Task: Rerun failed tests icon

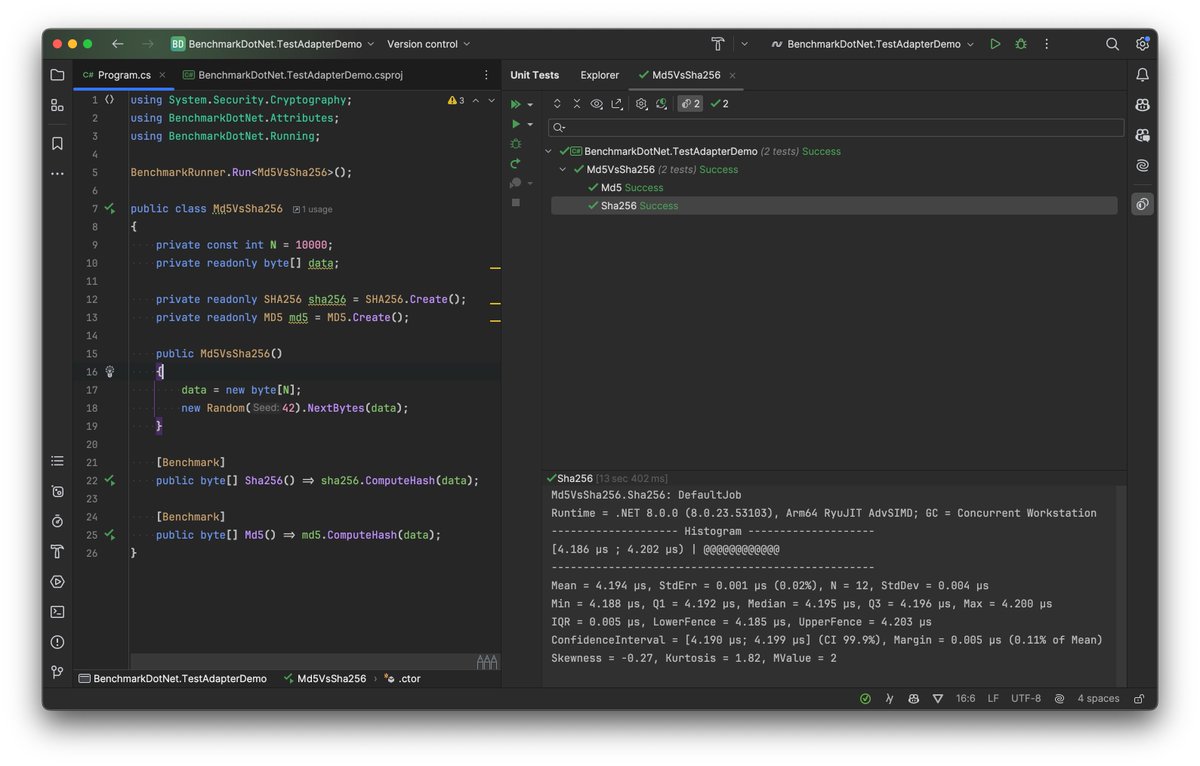Action: pyautogui.click(x=516, y=163)
